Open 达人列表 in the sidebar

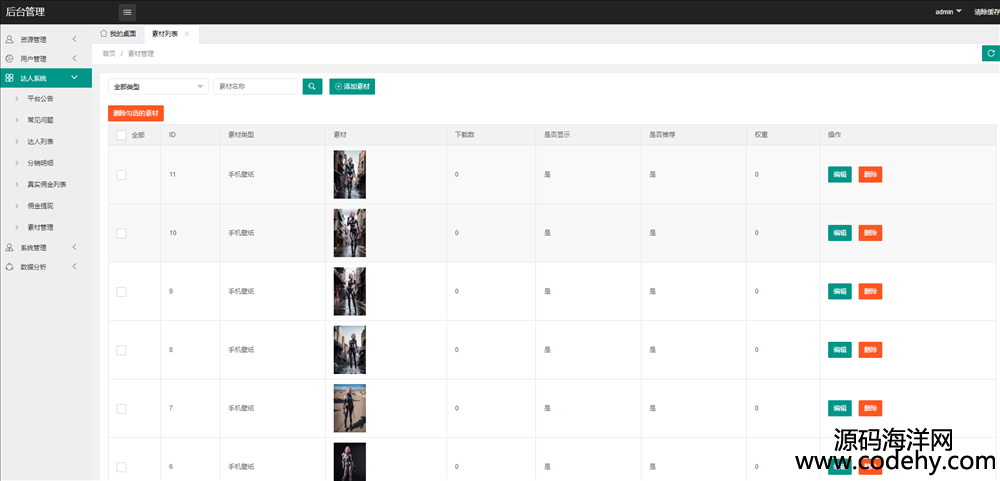point(41,142)
